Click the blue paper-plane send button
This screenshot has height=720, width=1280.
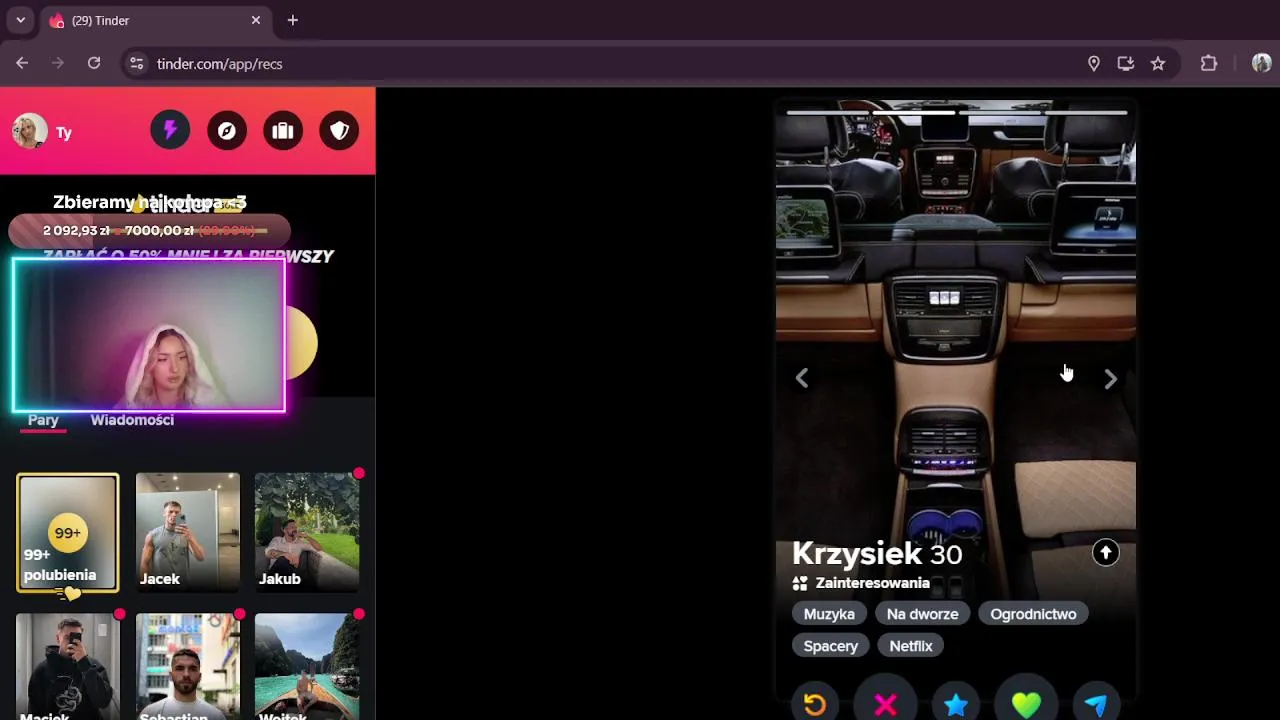tap(1096, 704)
